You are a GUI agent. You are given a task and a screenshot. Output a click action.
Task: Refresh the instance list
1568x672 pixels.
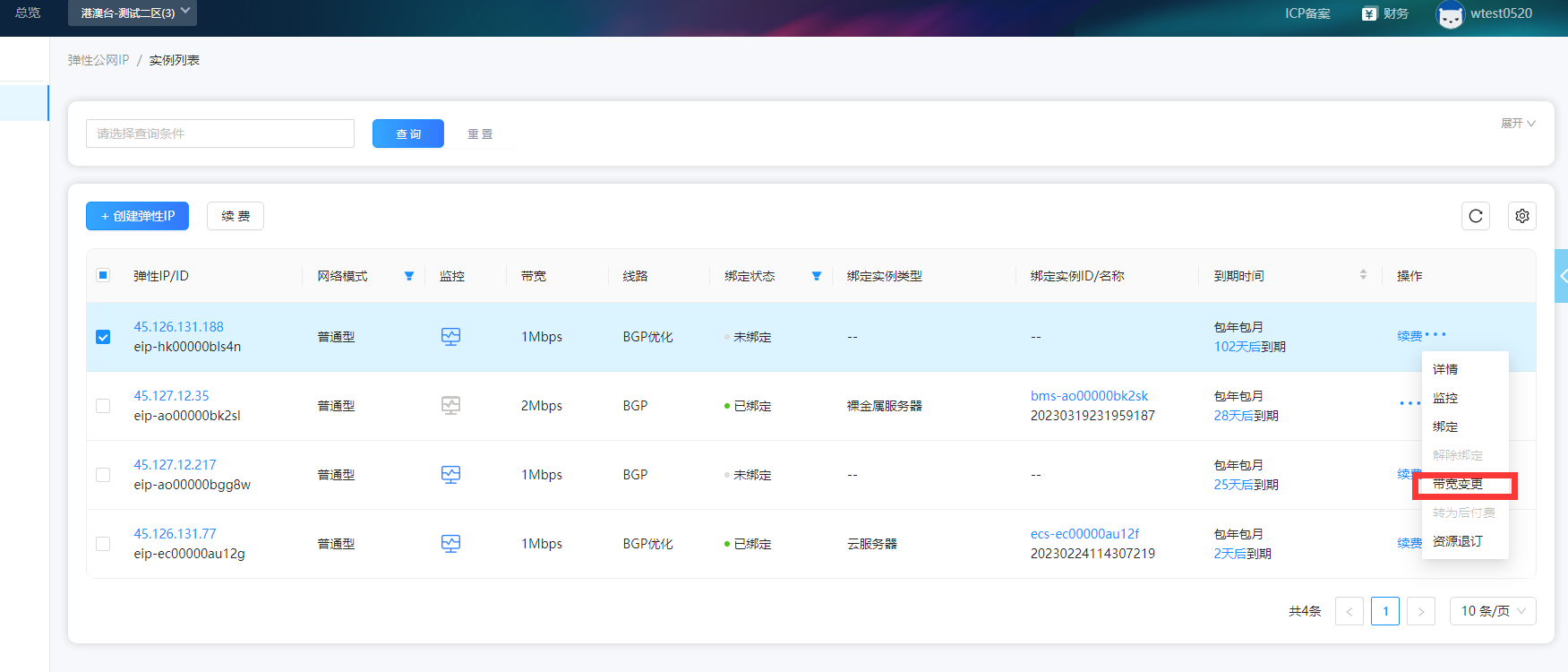point(1476,216)
